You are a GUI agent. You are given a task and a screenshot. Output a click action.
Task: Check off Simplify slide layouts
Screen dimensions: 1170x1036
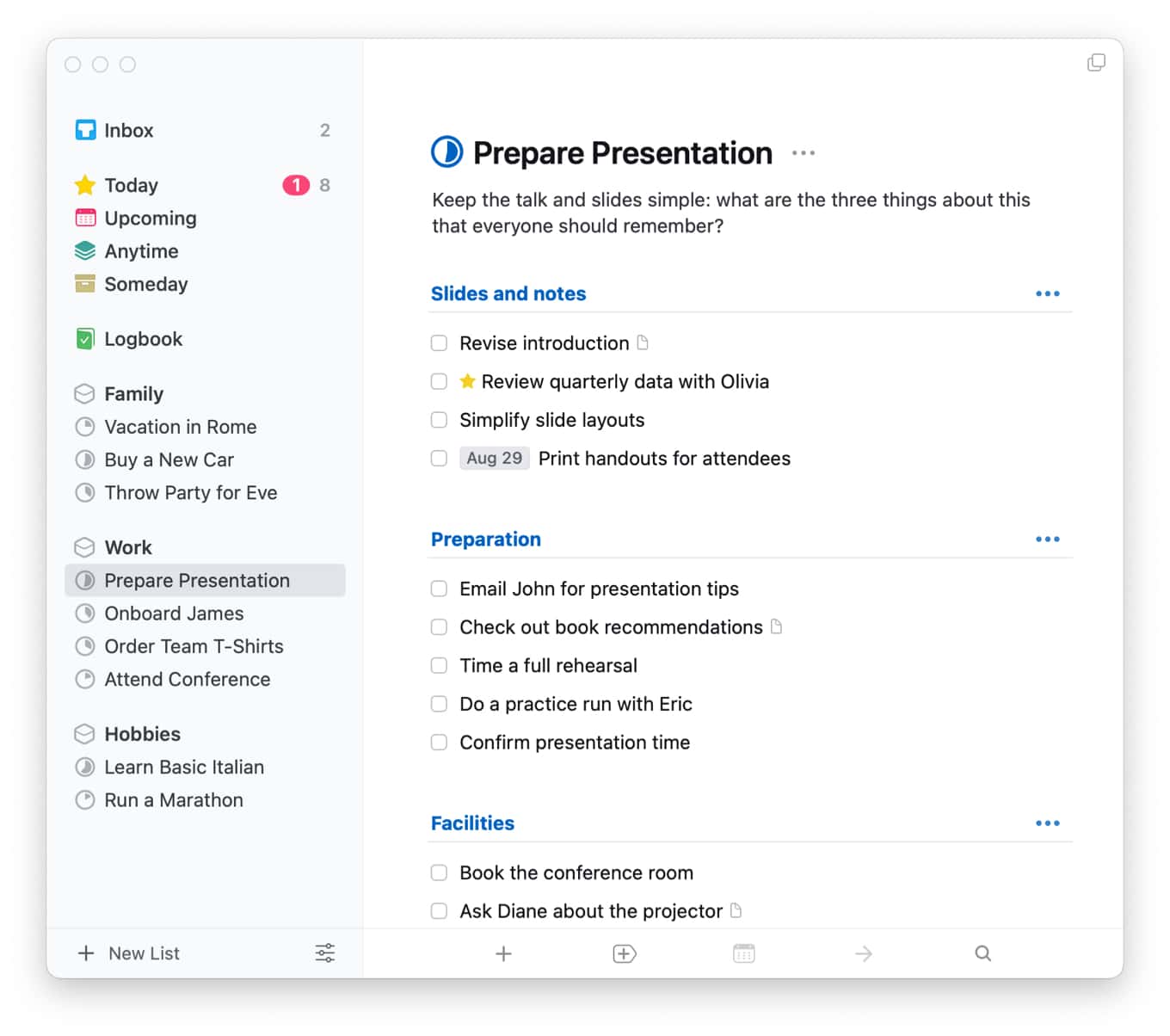440,420
